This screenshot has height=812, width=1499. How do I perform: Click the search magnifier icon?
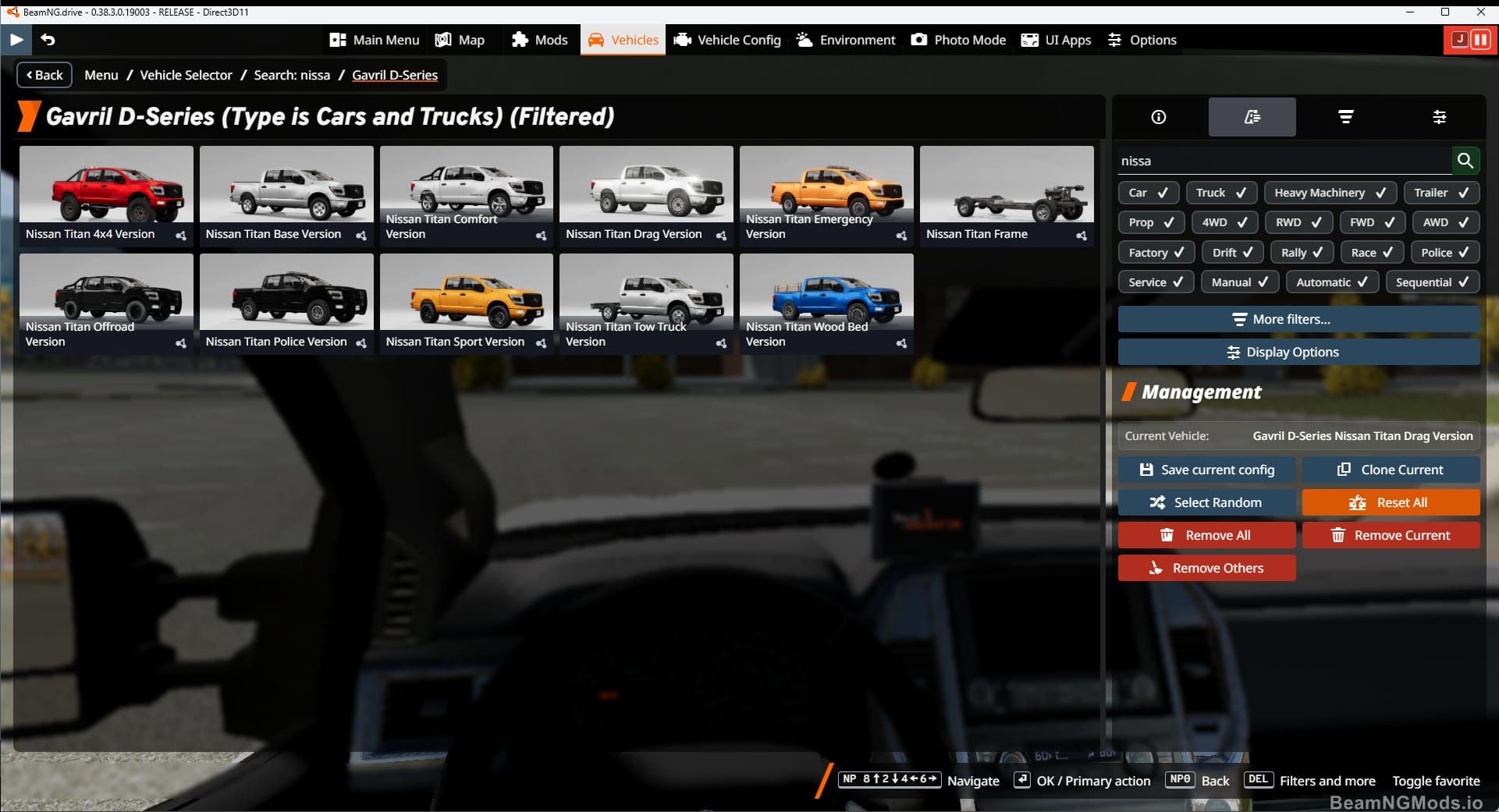click(1466, 161)
